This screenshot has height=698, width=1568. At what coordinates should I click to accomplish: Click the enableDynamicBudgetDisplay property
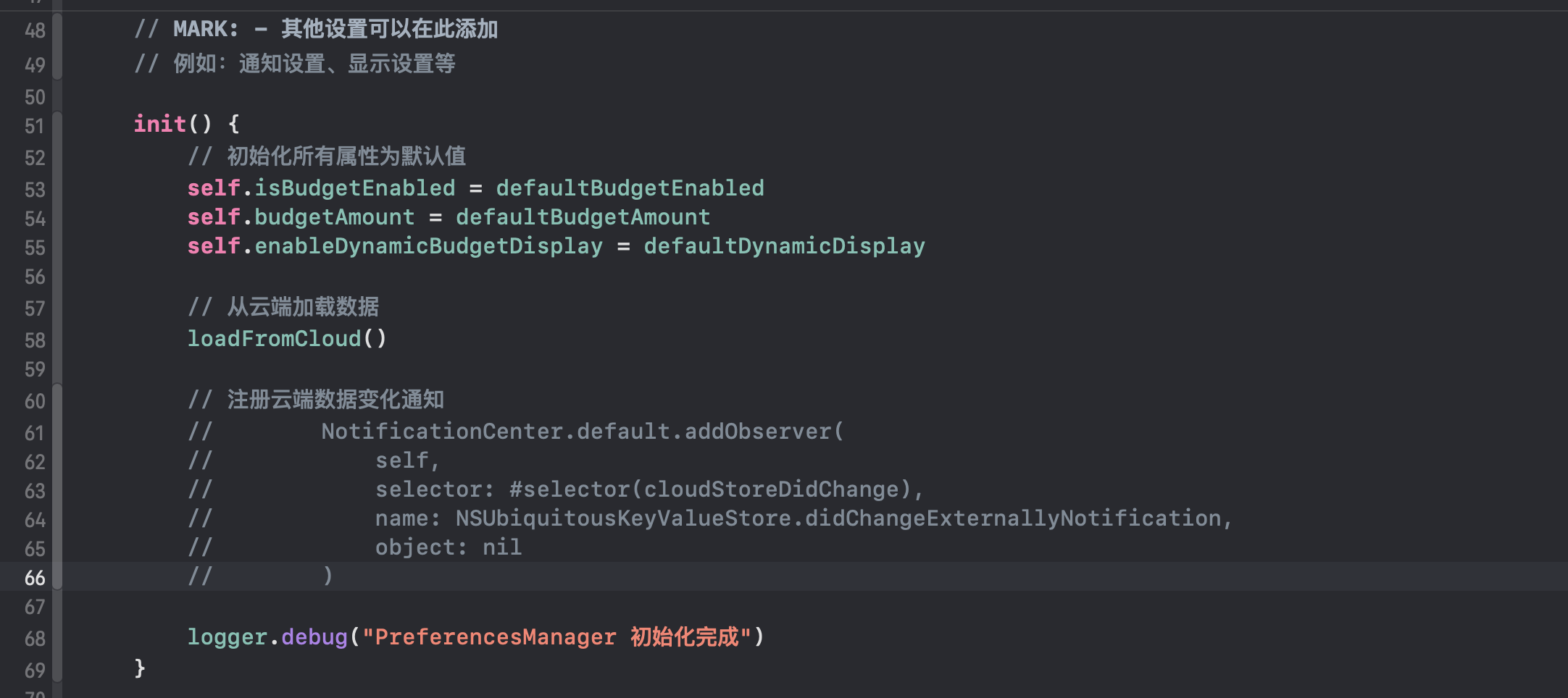point(428,246)
